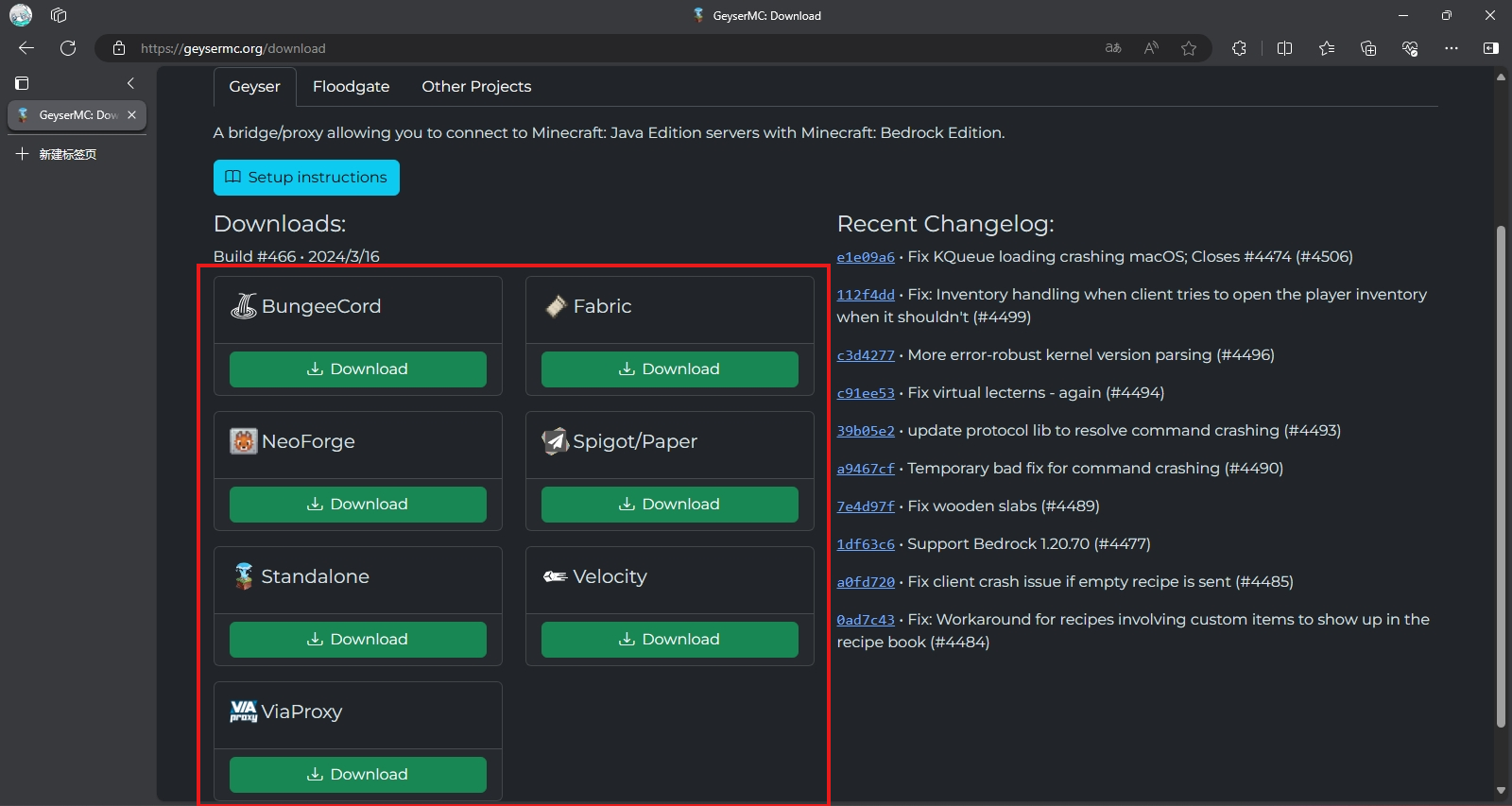Open browser essentials heart icon
1512x806 pixels.
pyautogui.click(x=1410, y=48)
